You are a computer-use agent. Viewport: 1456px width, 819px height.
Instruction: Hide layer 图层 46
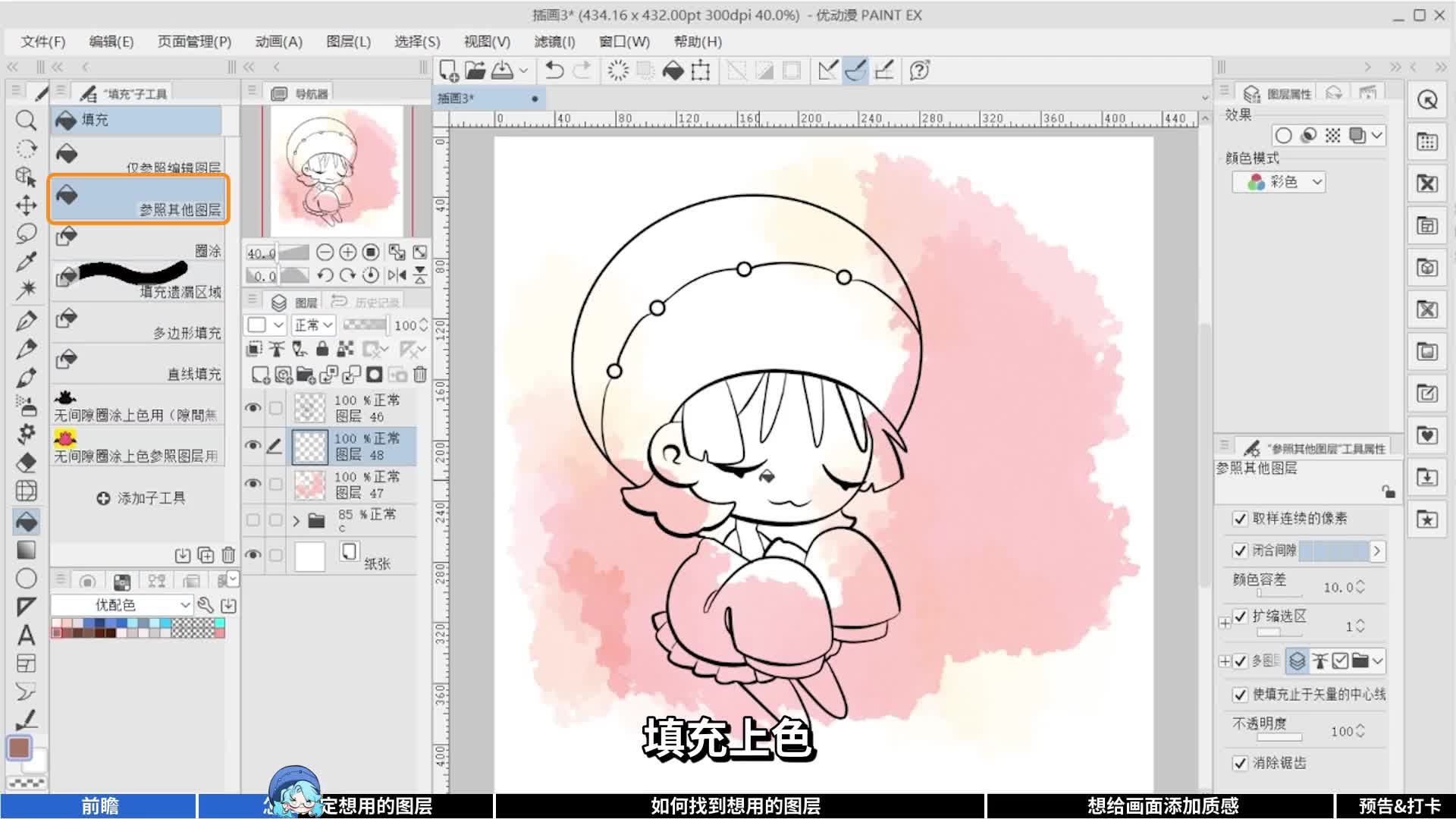[253, 408]
